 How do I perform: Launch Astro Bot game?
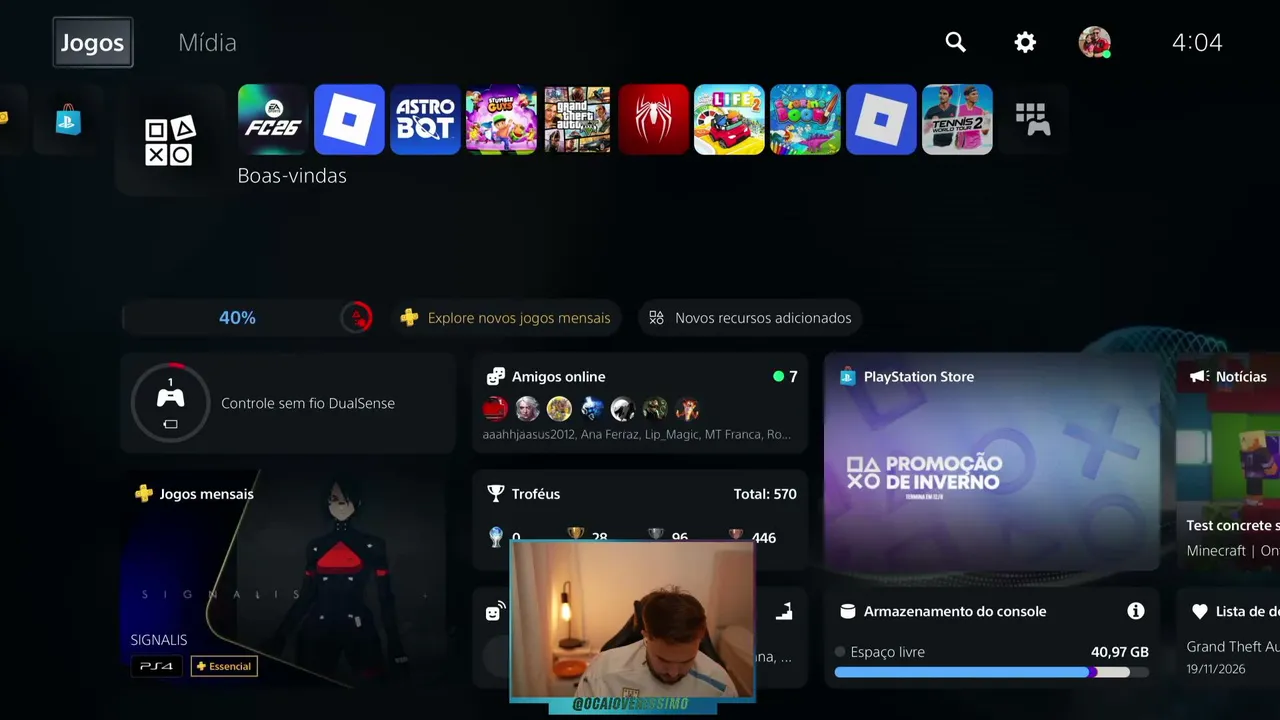pos(425,119)
